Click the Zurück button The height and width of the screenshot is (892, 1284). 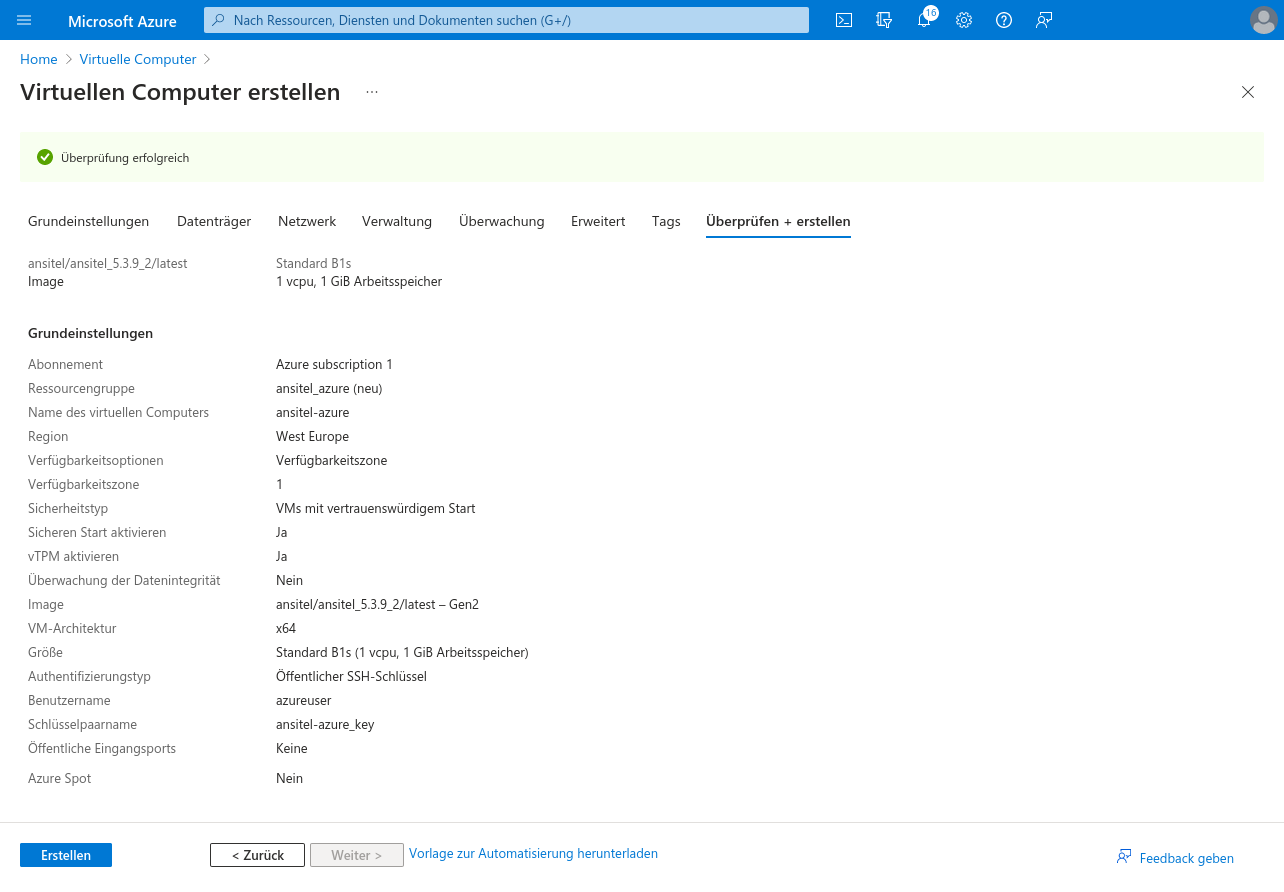point(257,855)
